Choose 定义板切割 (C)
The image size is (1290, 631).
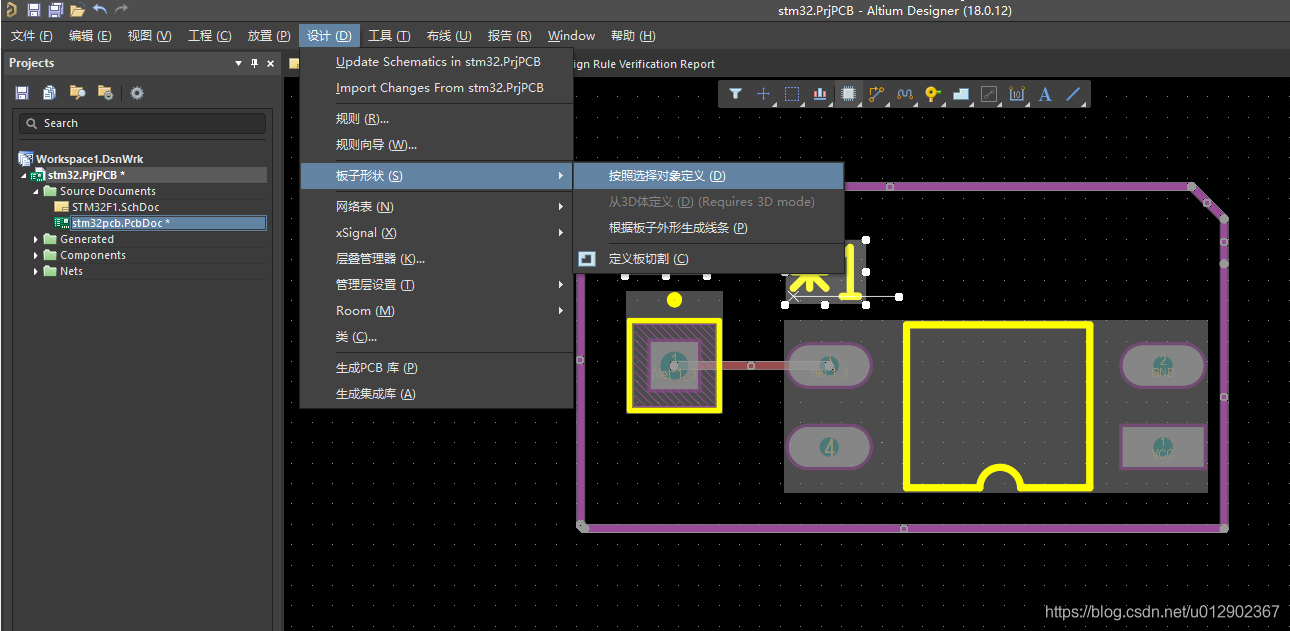click(x=709, y=259)
